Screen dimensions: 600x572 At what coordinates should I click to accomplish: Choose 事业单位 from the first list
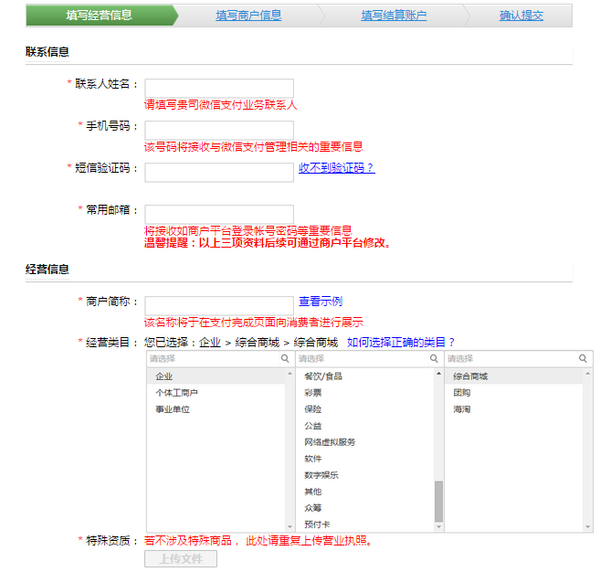172,409
